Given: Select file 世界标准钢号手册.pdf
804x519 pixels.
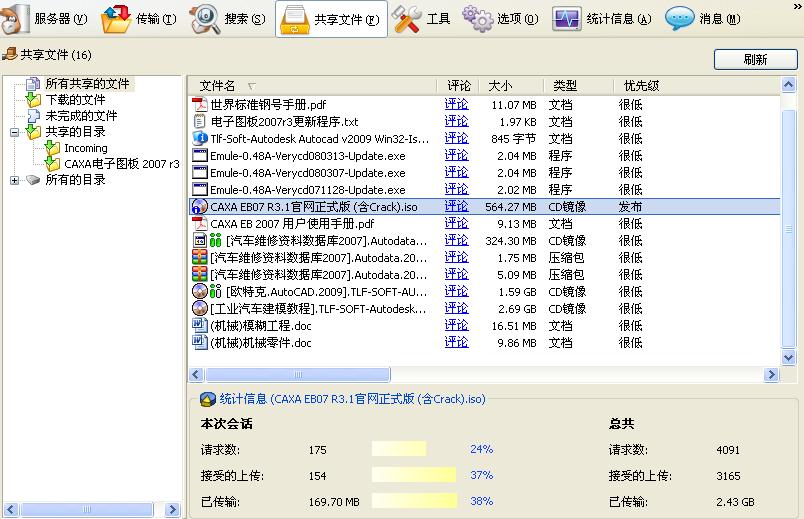Looking at the screenshot, I should click(268, 105).
